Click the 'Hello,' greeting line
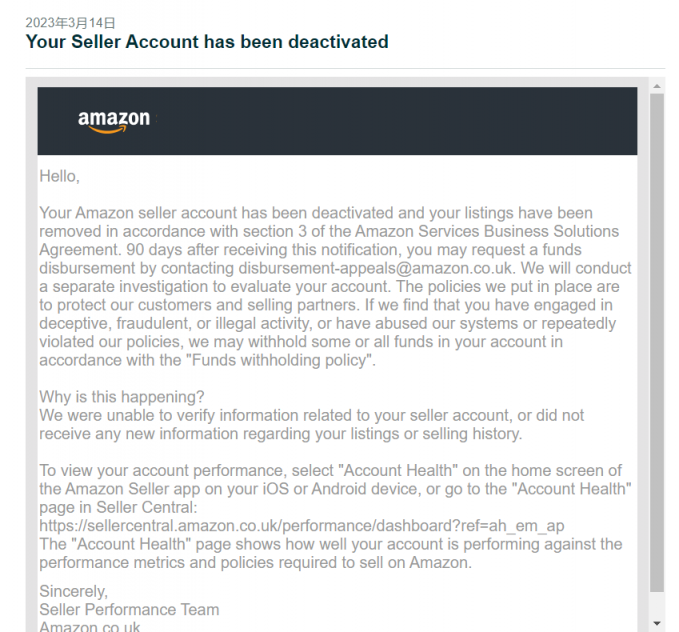 click(60, 176)
